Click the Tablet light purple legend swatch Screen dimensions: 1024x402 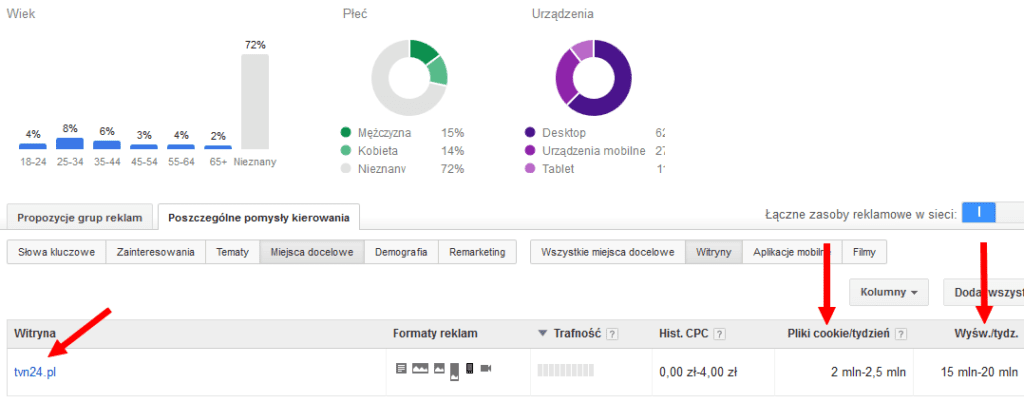point(530,168)
